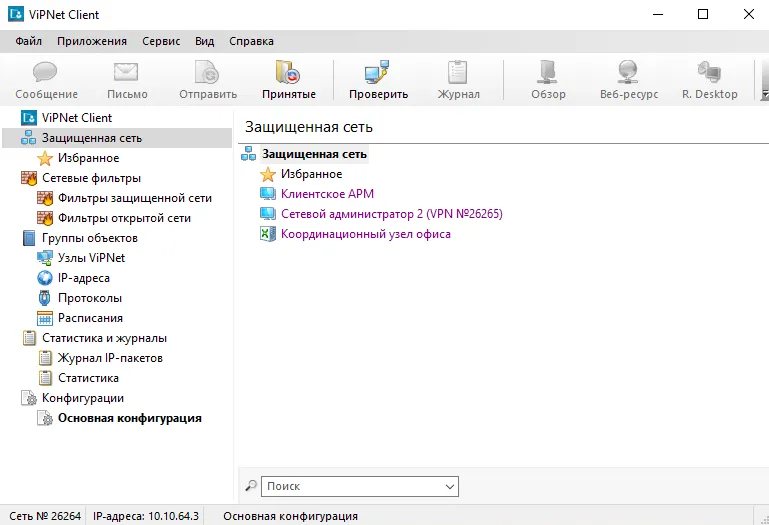Viewport: 769px width, 525px height.
Task: Click the Отправить toolbar icon
Action: [207, 73]
